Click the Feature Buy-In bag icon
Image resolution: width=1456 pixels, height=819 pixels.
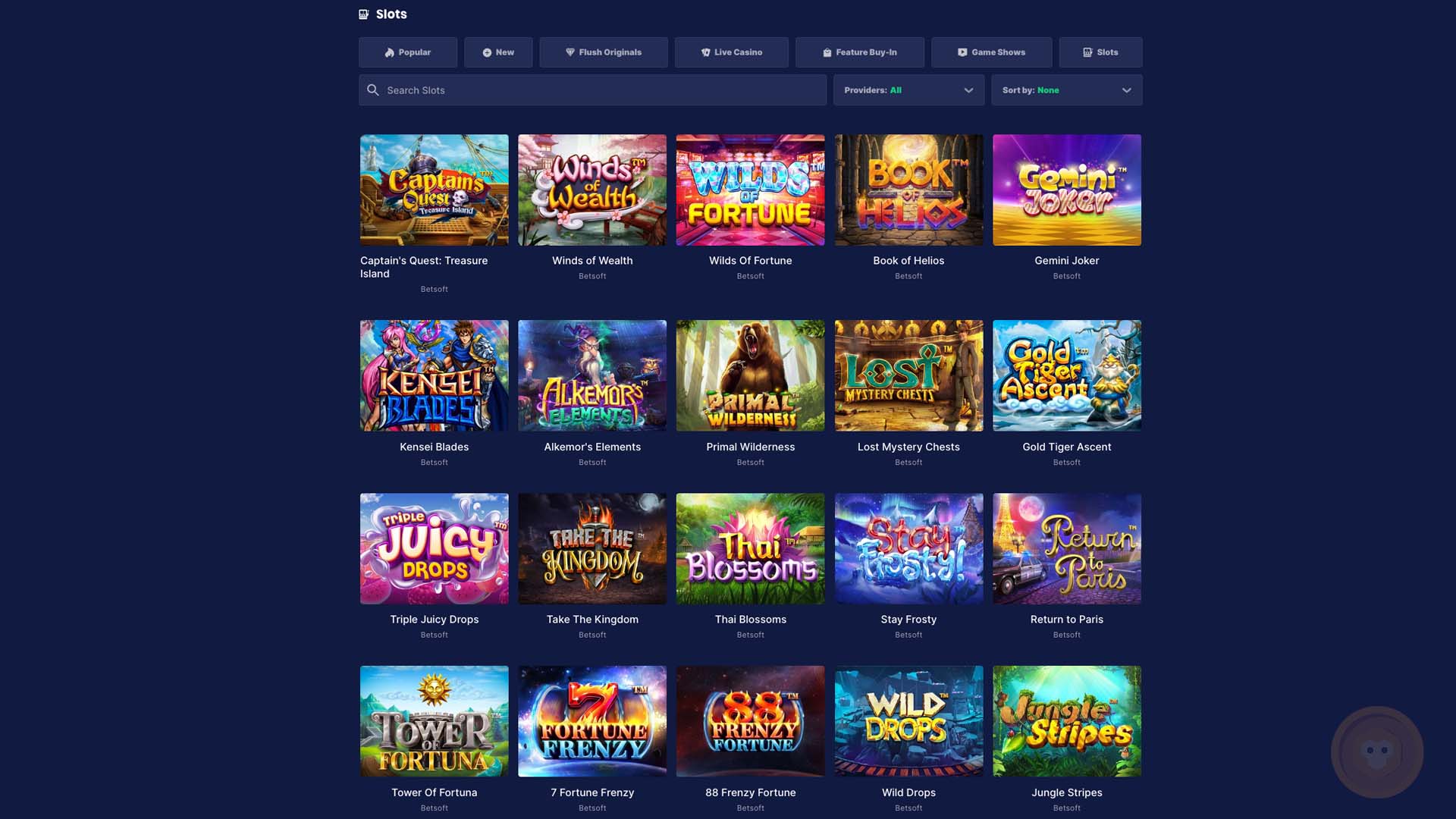coord(827,52)
